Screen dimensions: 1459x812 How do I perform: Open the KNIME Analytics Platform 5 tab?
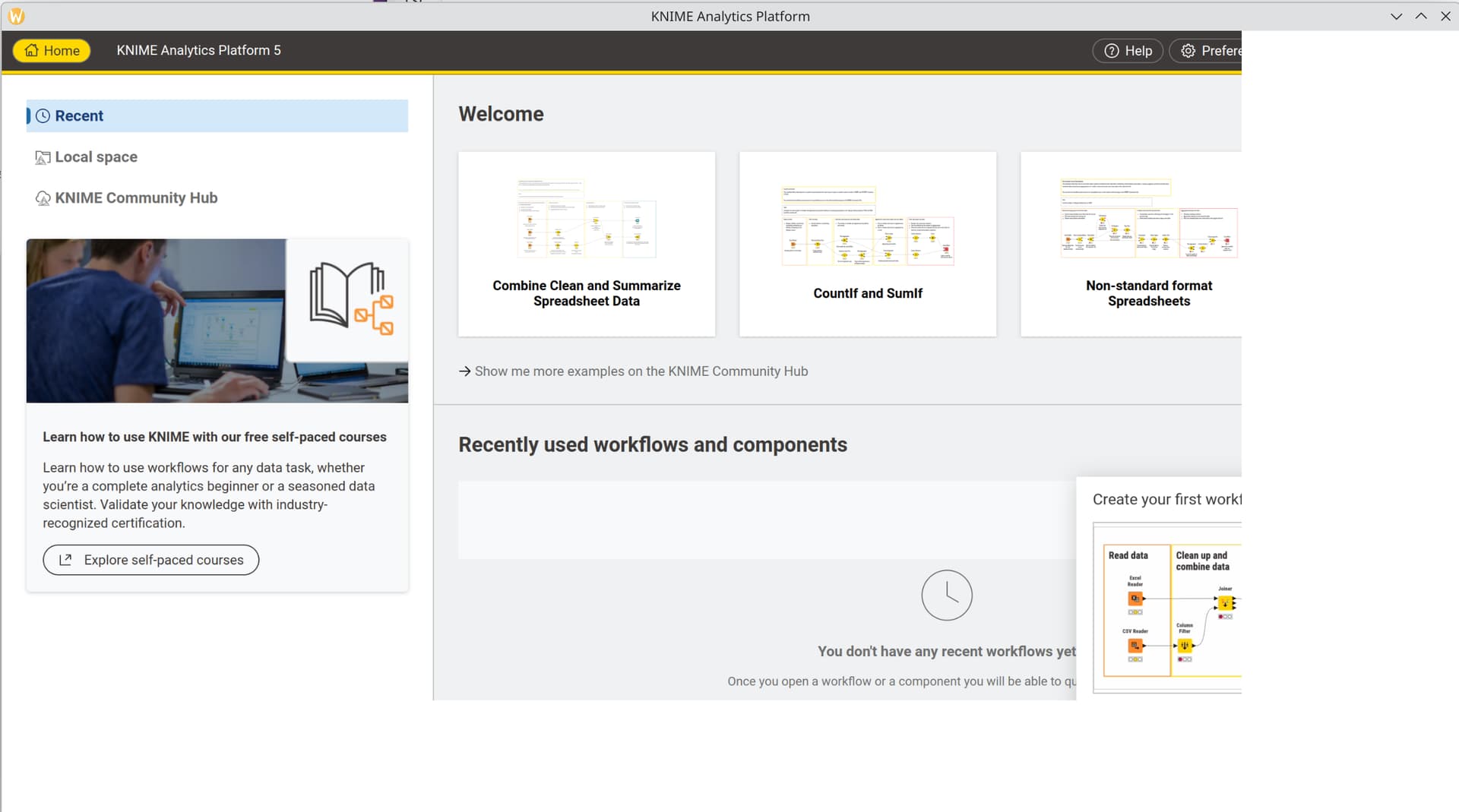tap(198, 50)
